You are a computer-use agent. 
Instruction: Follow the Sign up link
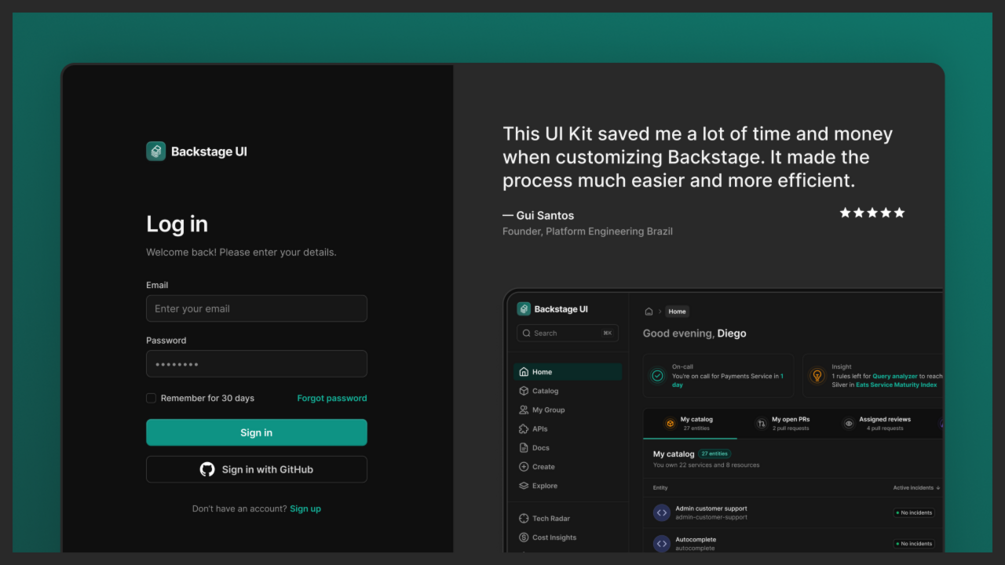click(x=305, y=509)
